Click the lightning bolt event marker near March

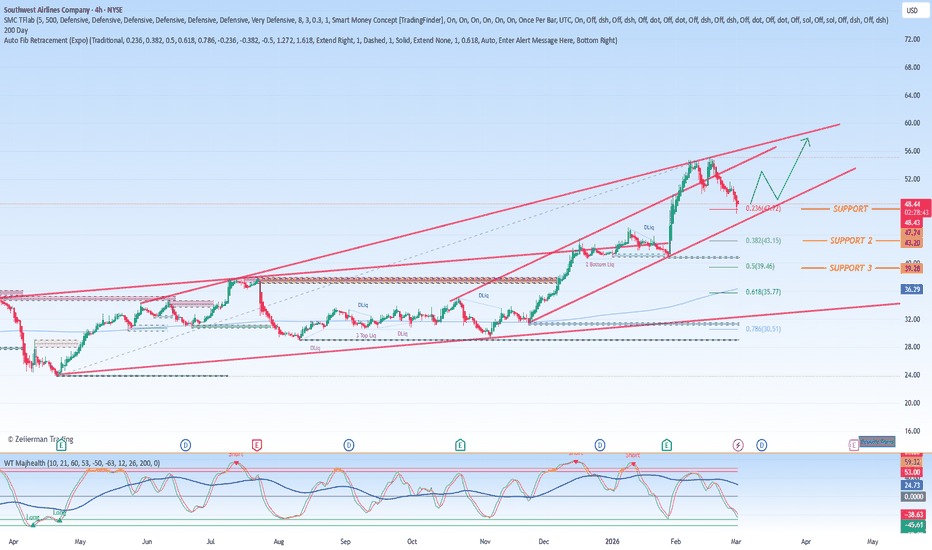point(738,445)
